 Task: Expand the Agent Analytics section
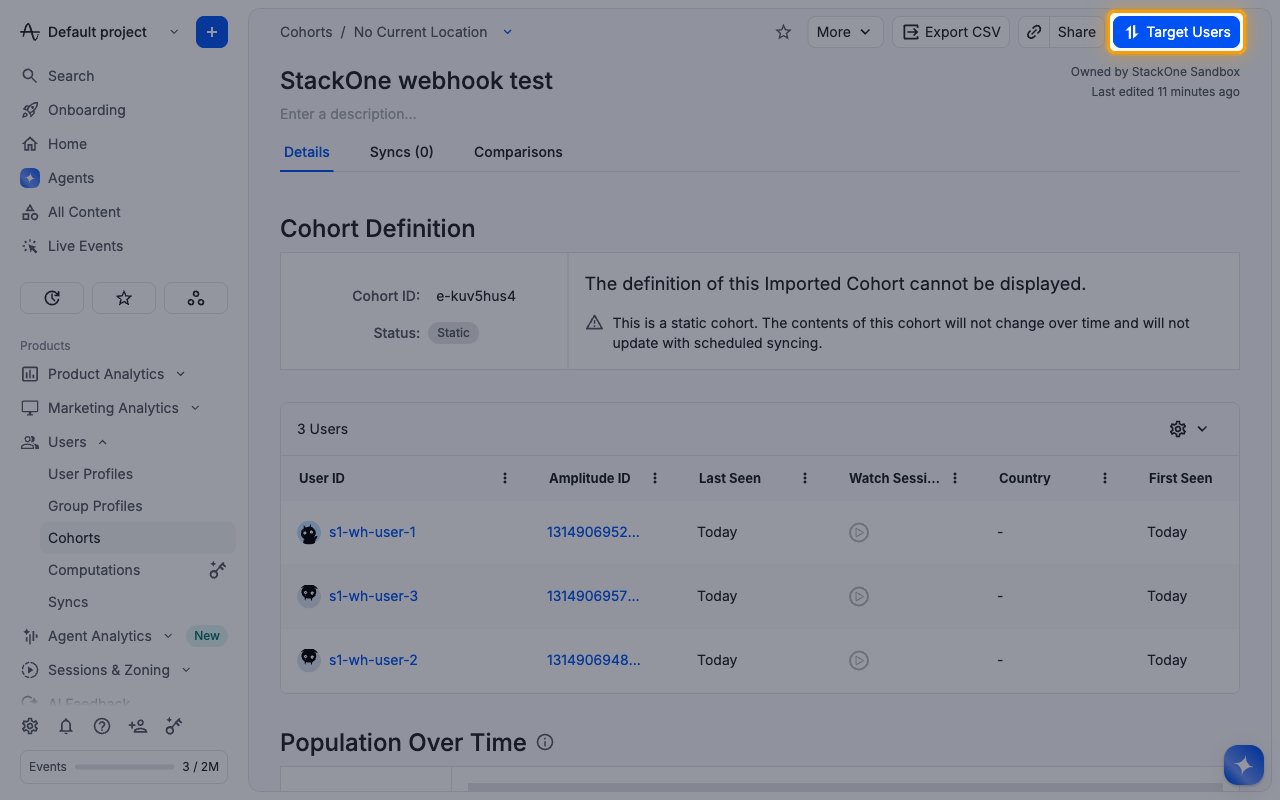pyautogui.click(x=168, y=636)
